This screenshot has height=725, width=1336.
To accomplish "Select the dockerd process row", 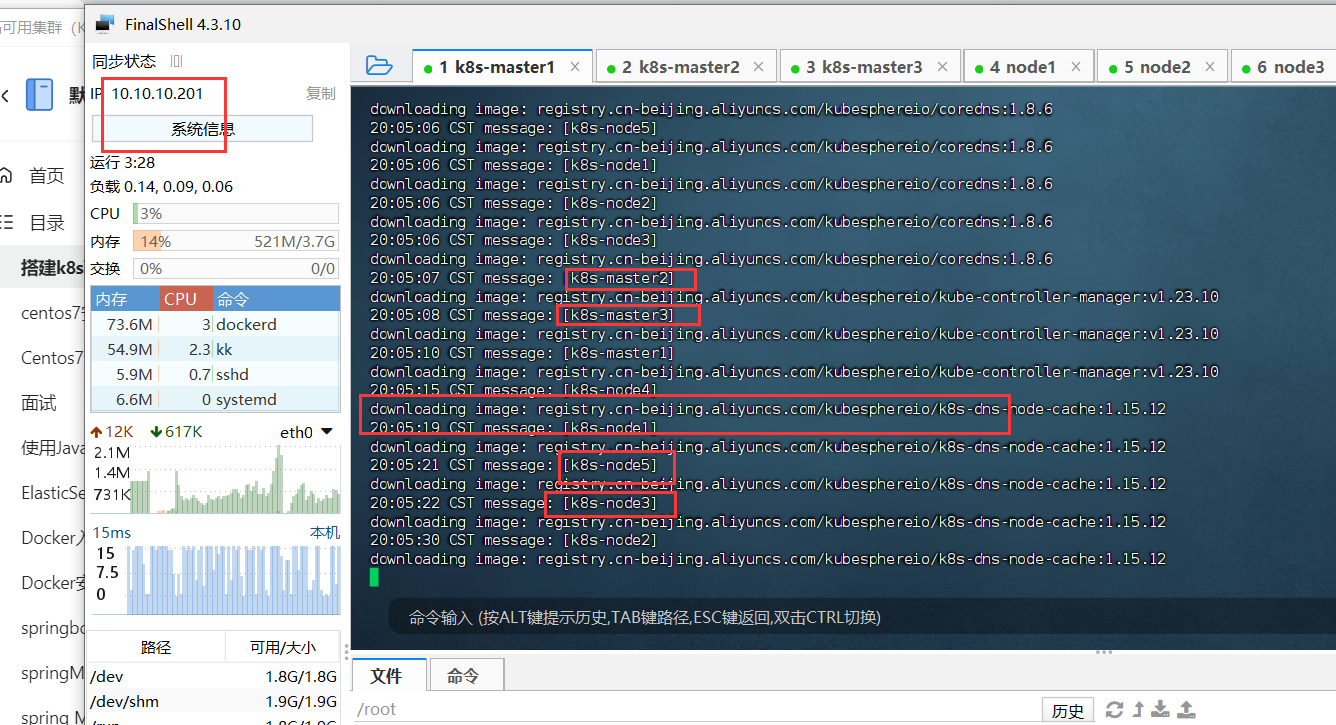I will tap(215, 324).
